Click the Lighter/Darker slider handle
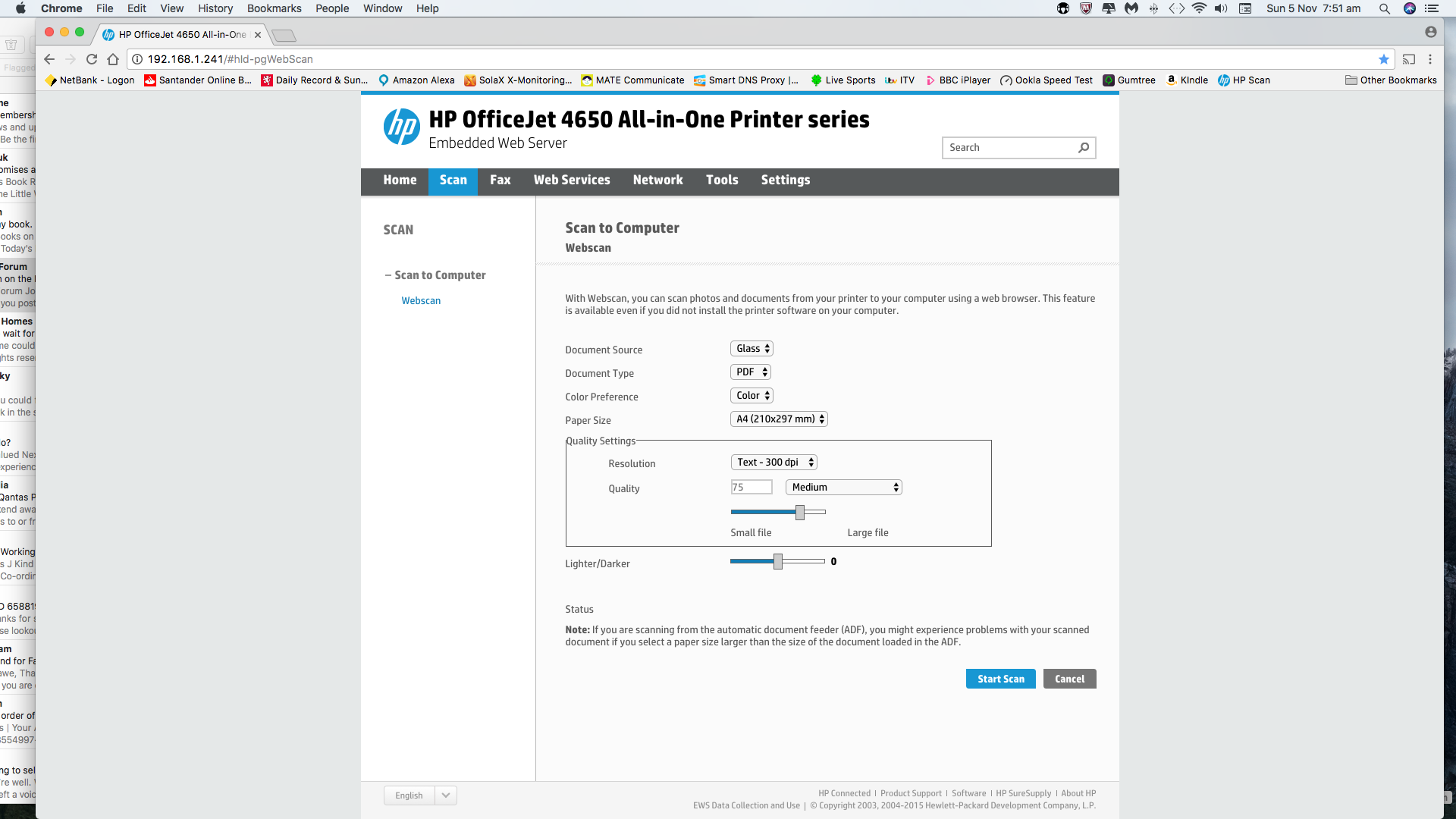 click(x=778, y=562)
